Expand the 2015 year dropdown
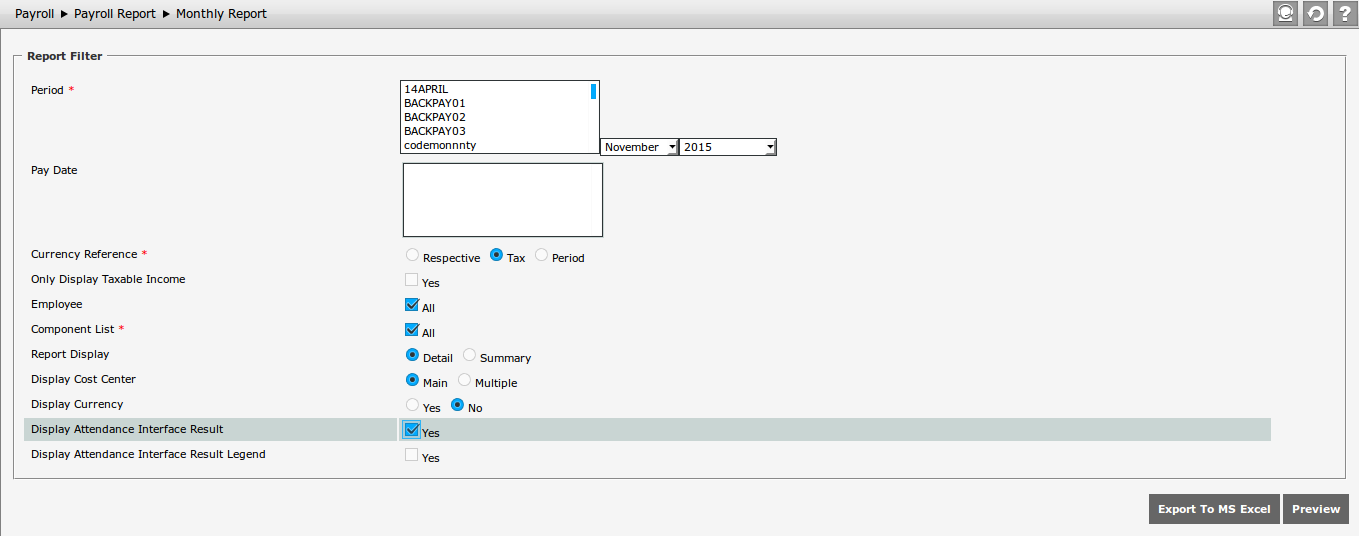This screenshot has width=1359, height=536. point(727,147)
